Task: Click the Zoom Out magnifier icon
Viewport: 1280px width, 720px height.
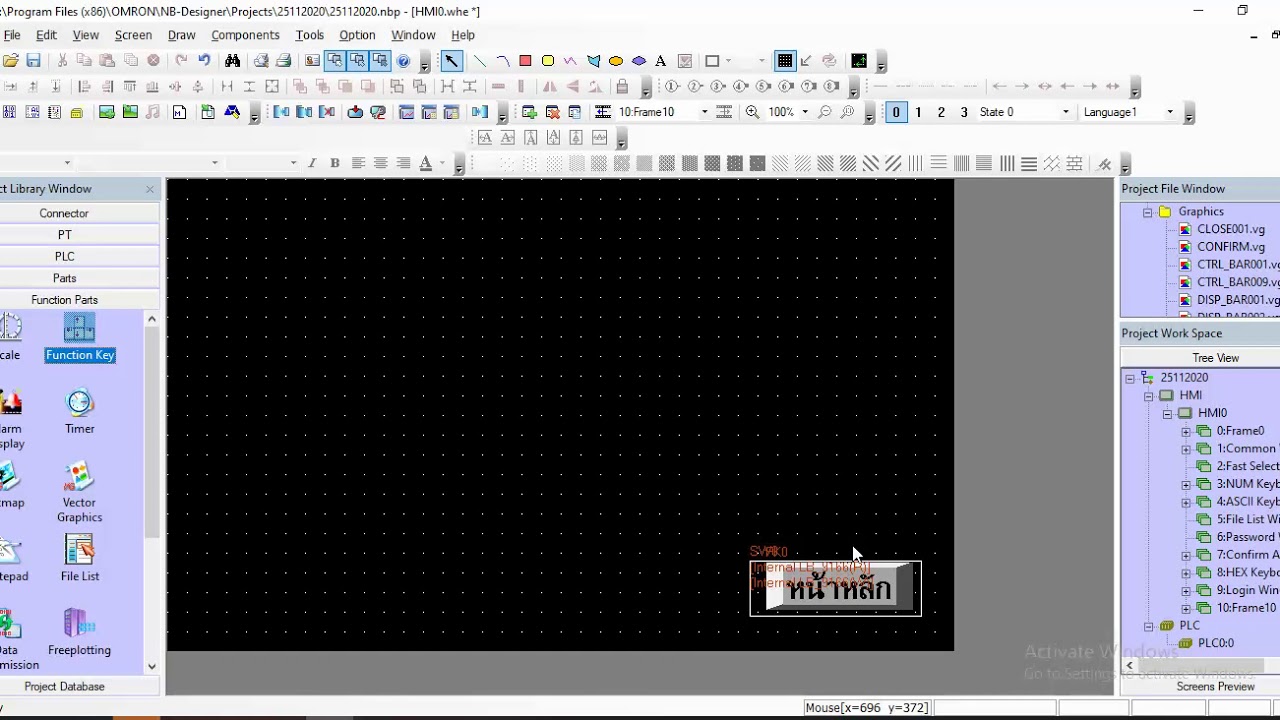Action: coord(825,112)
